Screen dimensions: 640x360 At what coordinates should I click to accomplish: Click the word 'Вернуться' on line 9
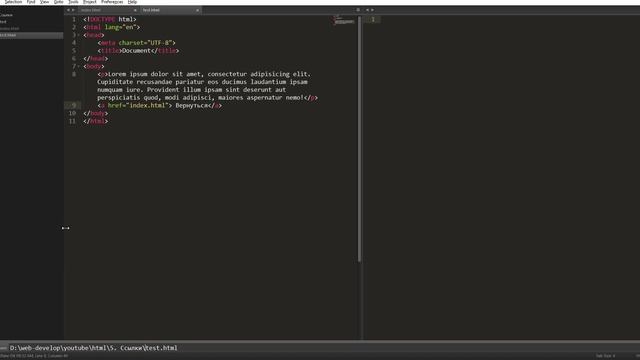(x=191, y=105)
